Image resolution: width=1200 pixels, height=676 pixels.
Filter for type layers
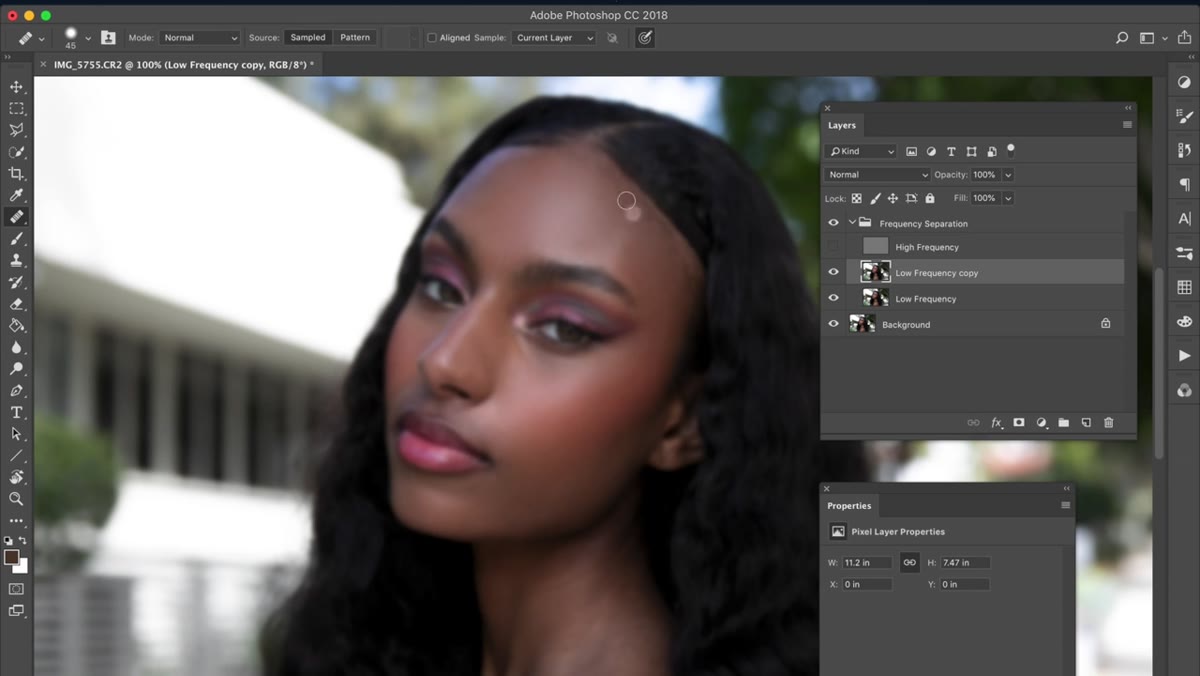coord(951,152)
